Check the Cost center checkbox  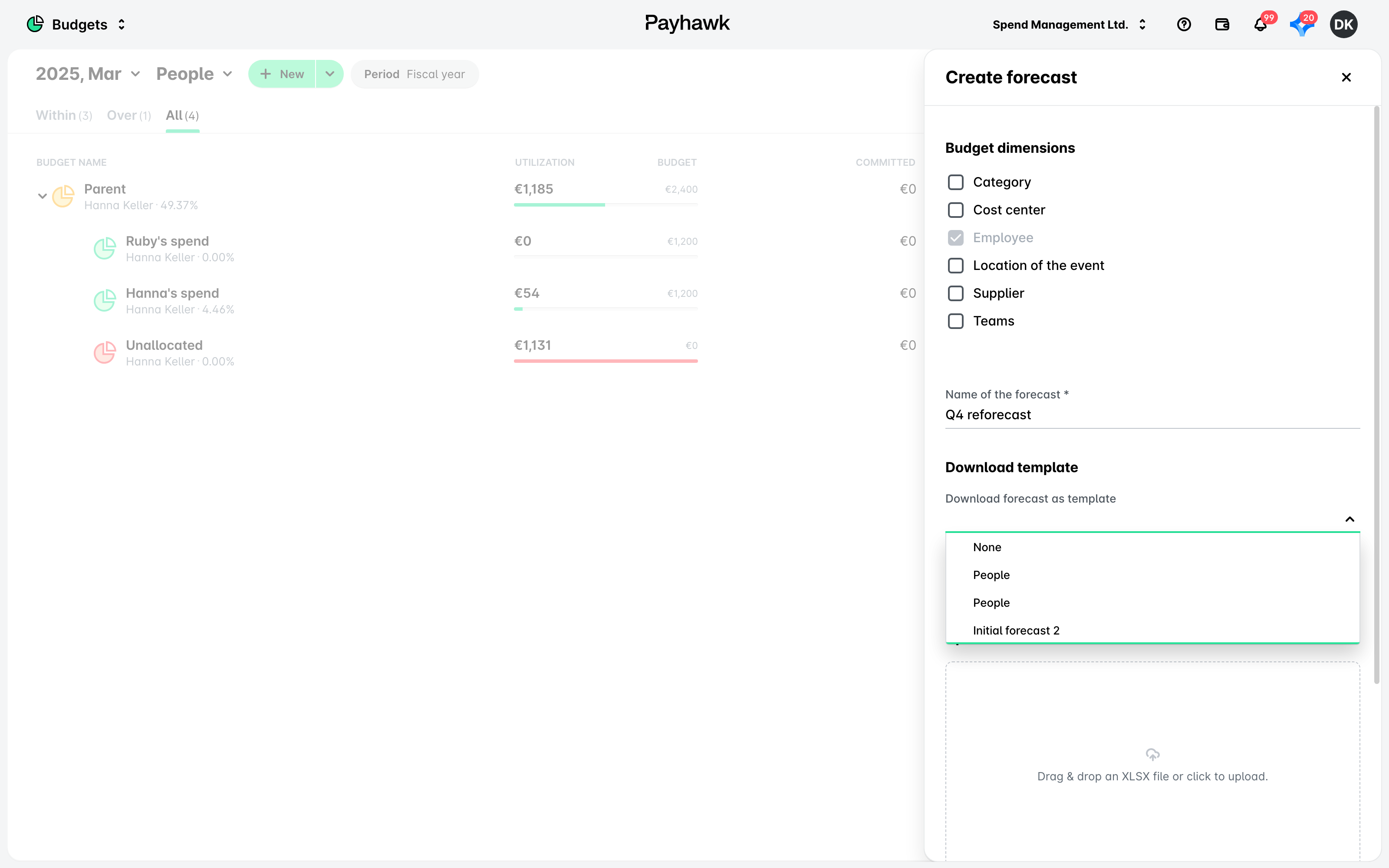(956, 210)
